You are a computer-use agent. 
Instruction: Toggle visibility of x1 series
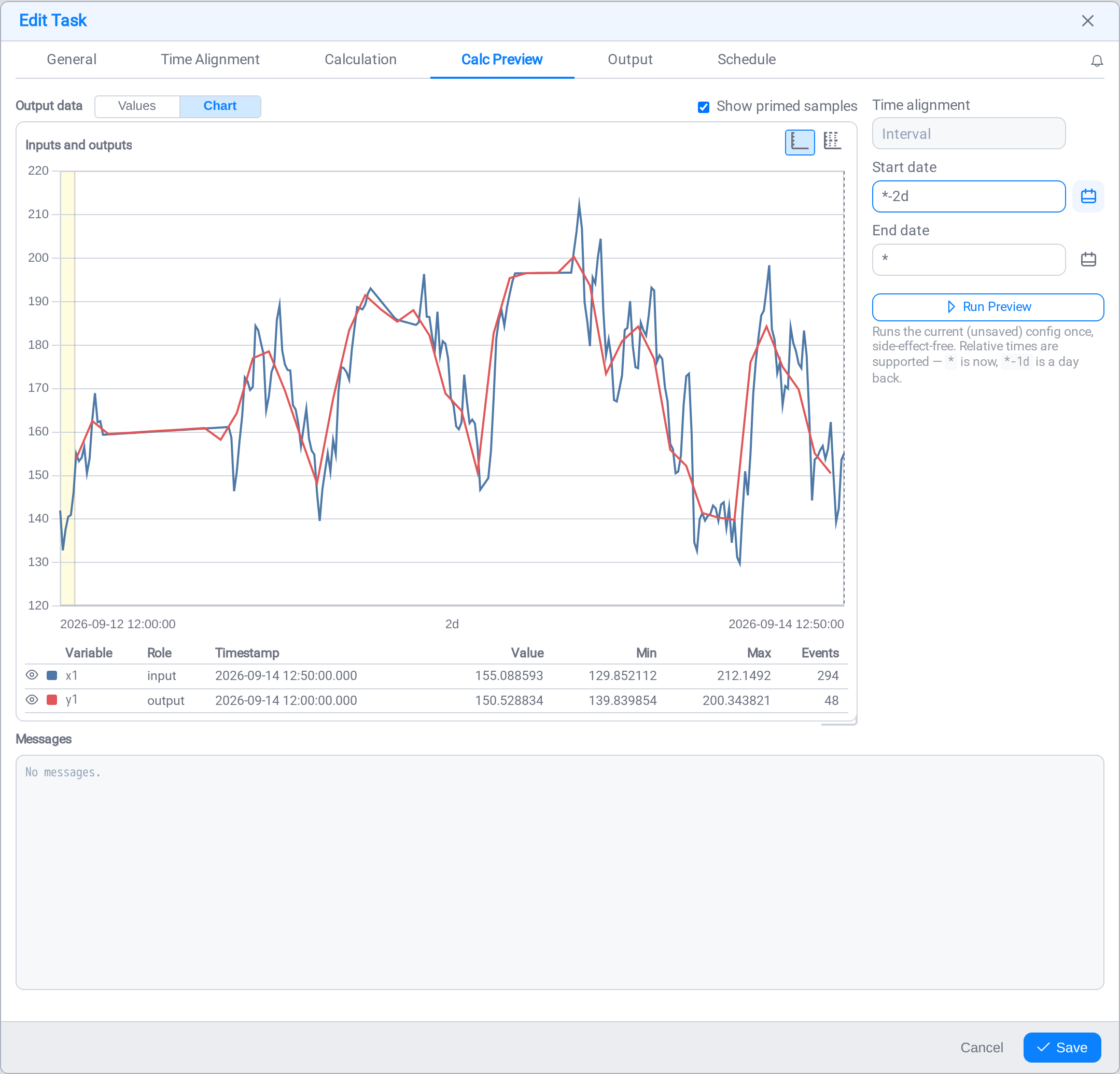point(32,675)
